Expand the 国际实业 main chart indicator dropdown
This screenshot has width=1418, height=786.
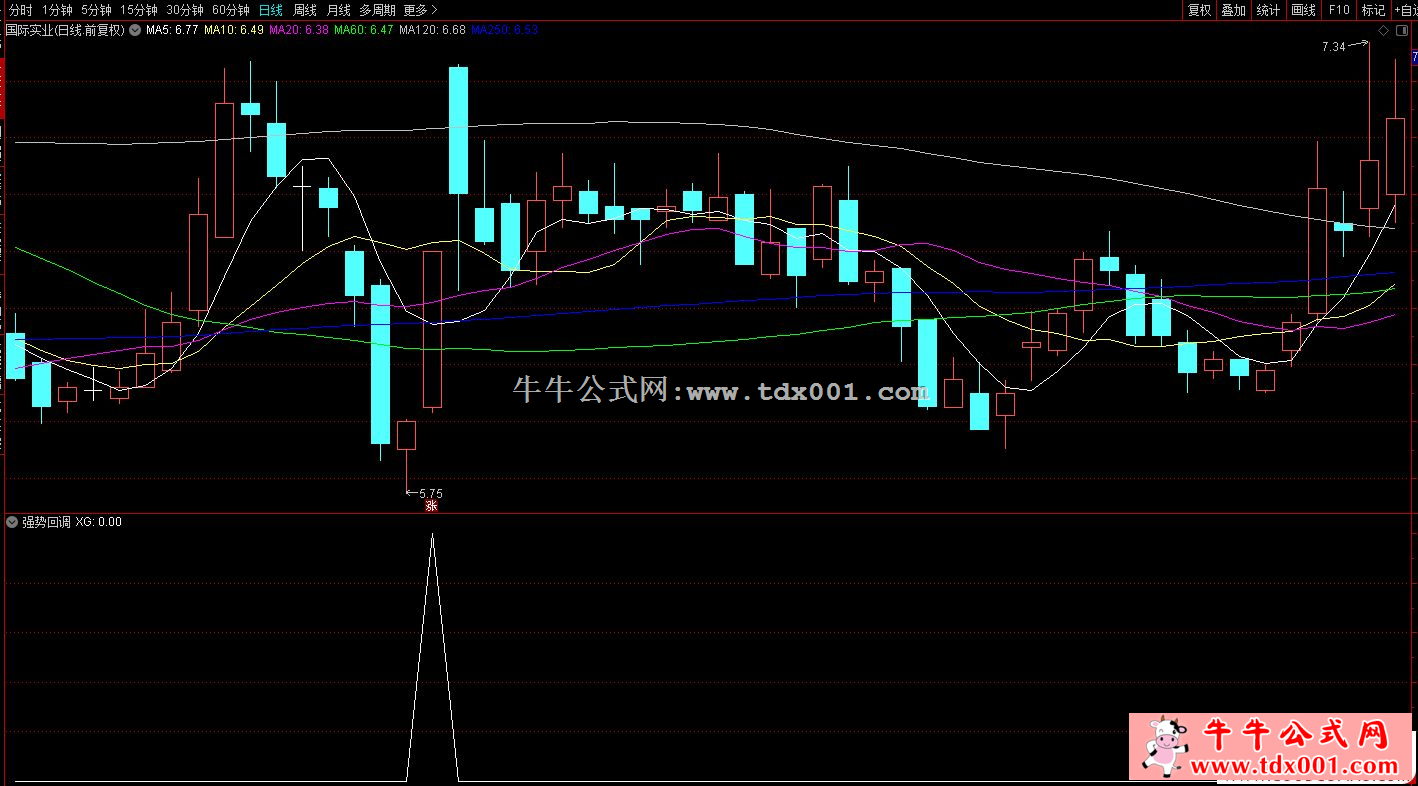[135, 30]
